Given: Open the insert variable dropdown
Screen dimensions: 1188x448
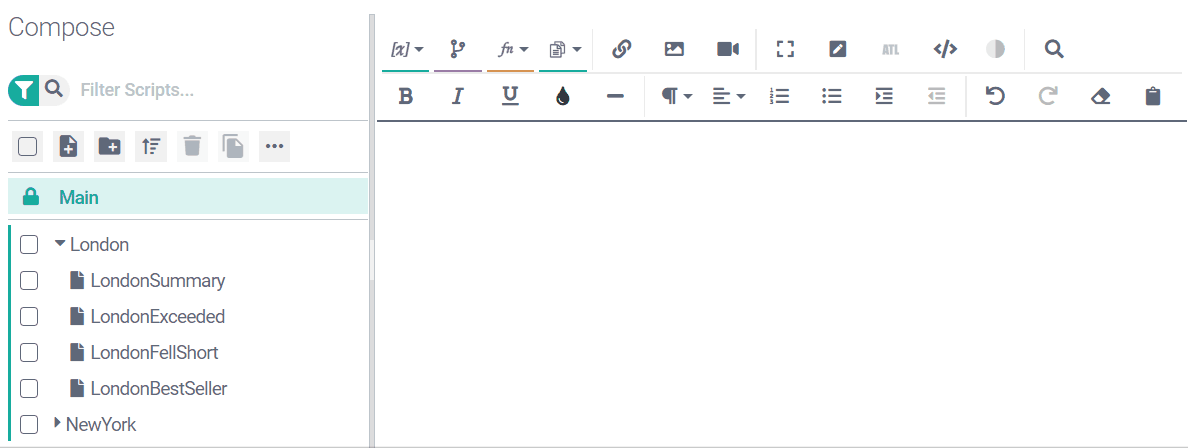Looking at the screenshot, I should click(407, 50).
